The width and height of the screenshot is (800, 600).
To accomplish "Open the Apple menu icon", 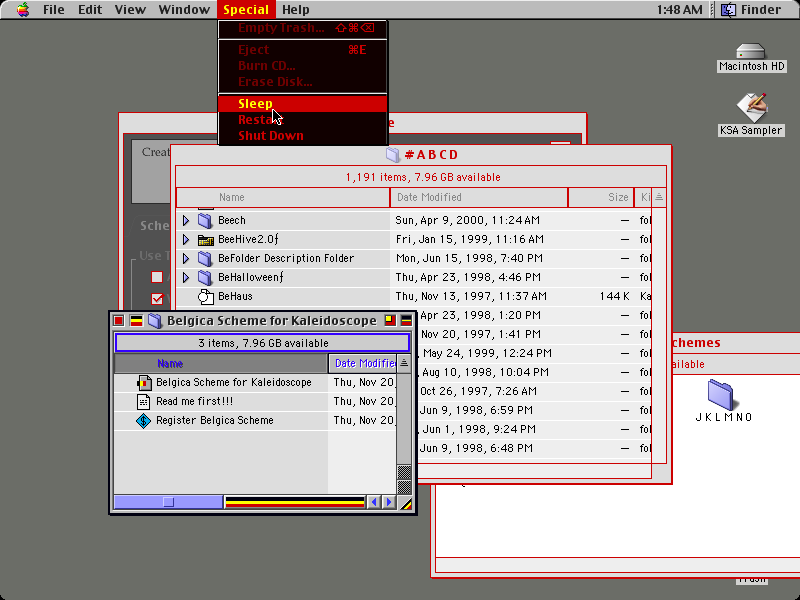I will point(22,9).
